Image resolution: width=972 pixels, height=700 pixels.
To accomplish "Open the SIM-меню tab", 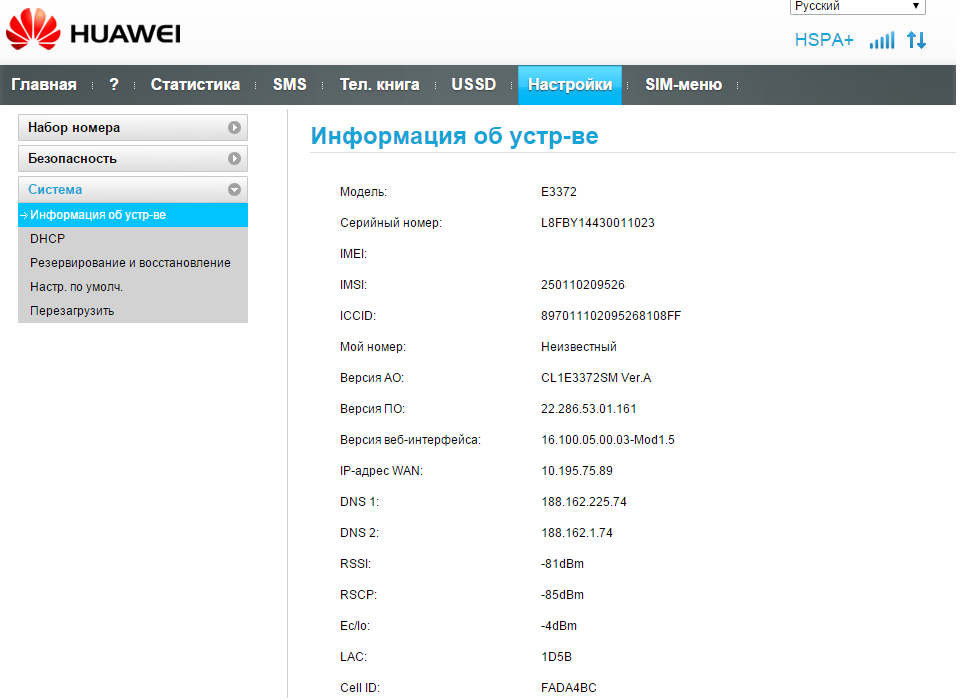I will (683, 84).
